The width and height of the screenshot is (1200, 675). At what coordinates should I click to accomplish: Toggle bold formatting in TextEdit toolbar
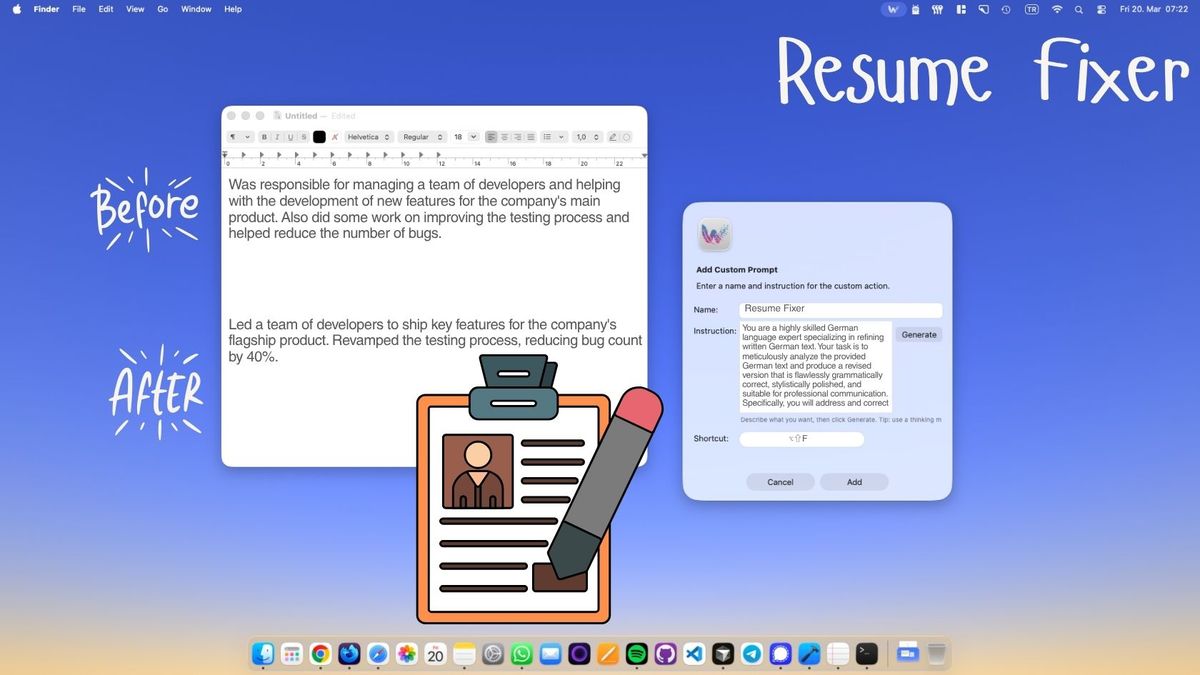[x=265, y=137]
